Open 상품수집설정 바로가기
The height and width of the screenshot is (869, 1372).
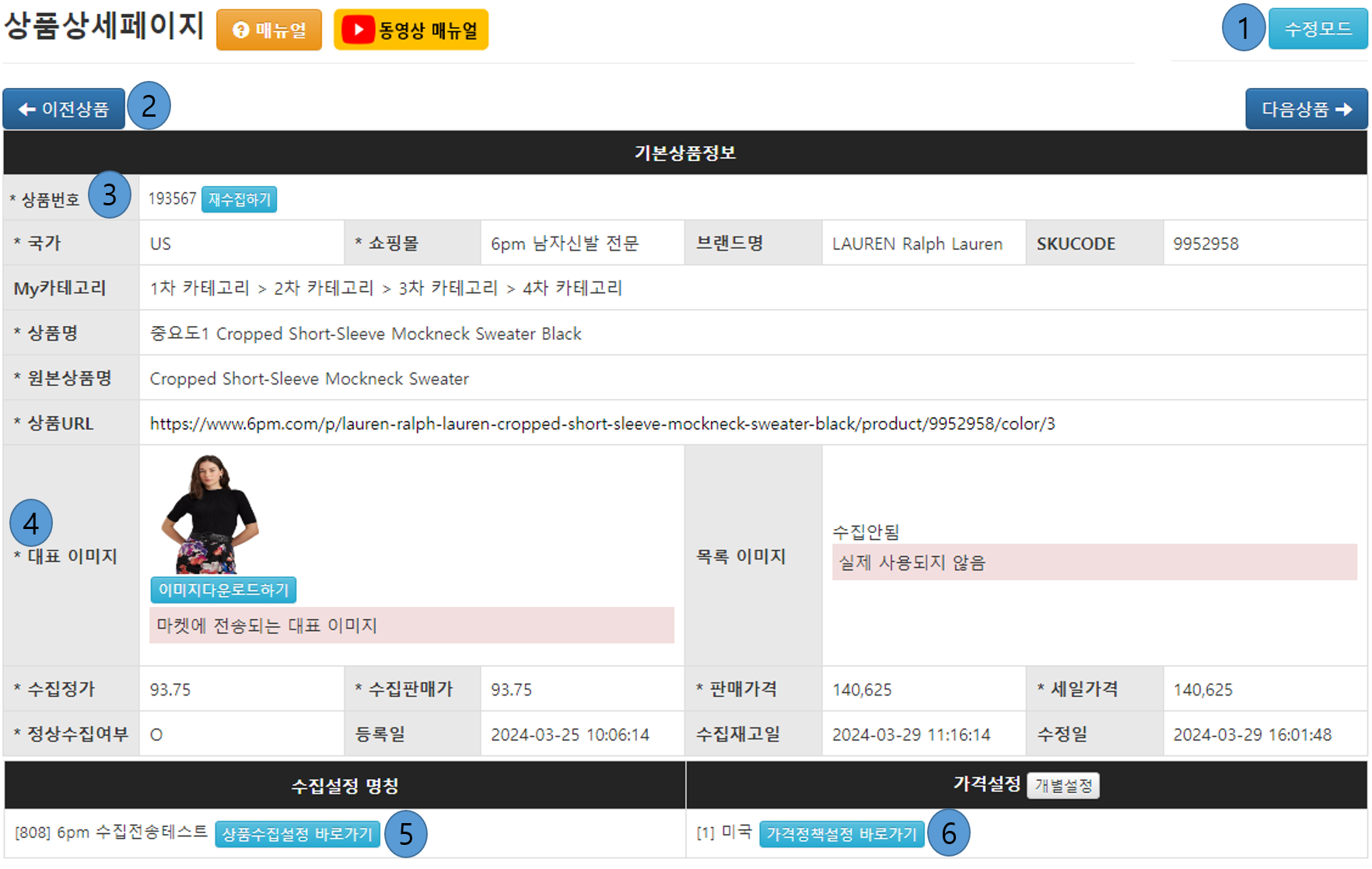point(297,834)
